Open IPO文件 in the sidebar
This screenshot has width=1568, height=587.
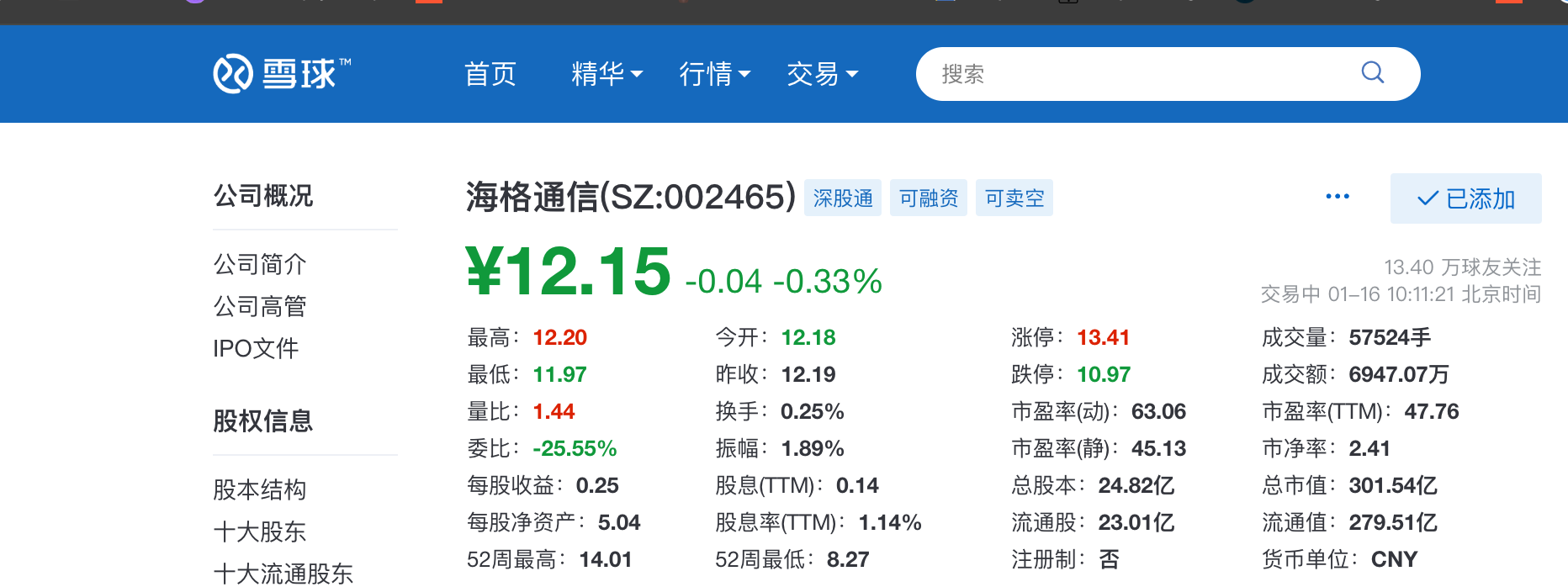(x=256, y=348)
